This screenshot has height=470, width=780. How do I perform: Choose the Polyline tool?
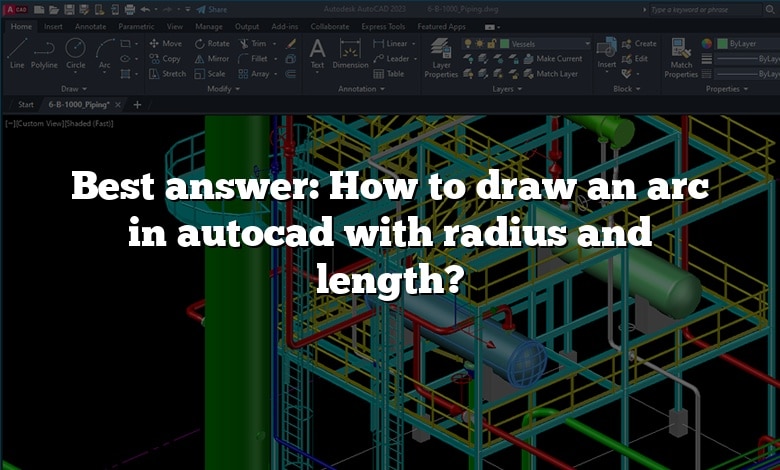tap(44, 52)
